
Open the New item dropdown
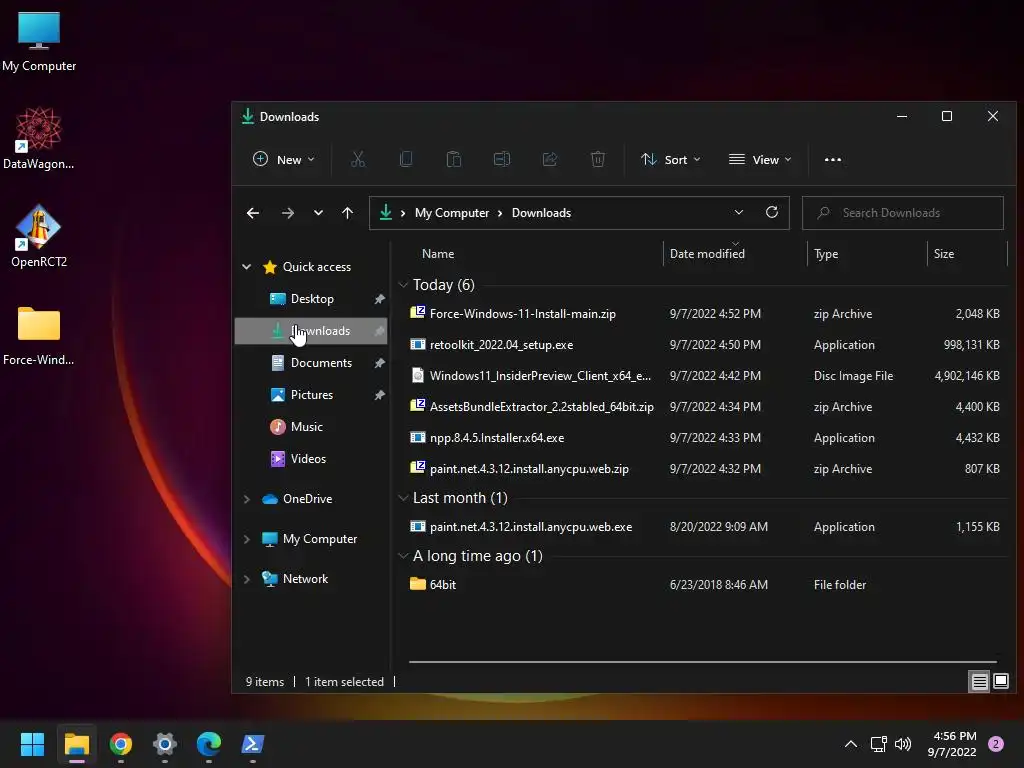click(284, 159)
